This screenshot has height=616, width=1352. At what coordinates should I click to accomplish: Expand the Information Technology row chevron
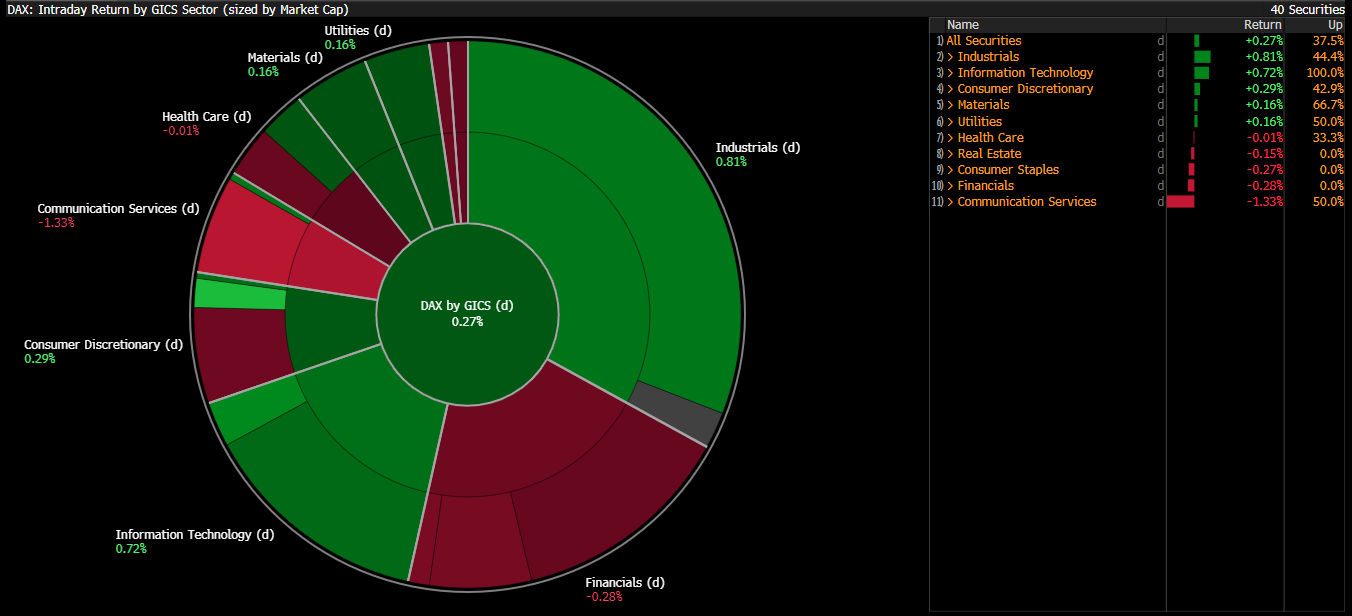point(950,73)
